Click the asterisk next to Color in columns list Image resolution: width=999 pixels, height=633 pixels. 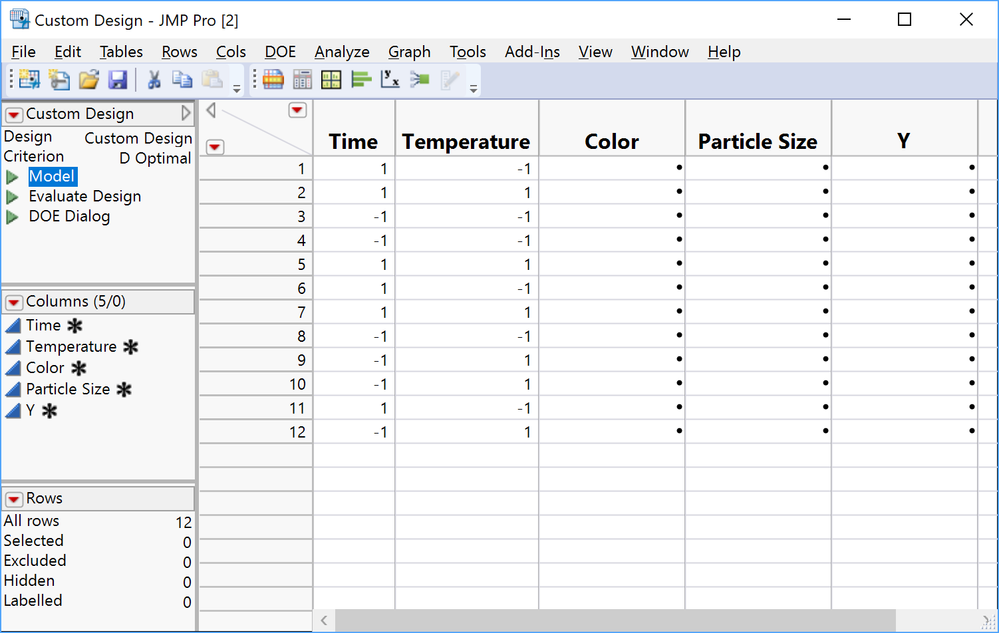tap(79, 368)
